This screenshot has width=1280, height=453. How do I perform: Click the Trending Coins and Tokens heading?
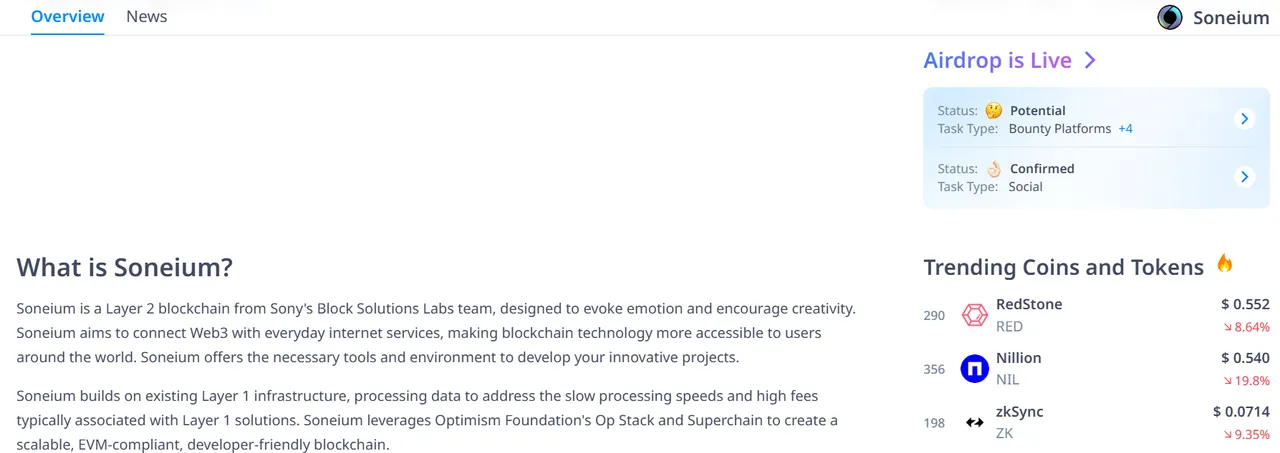coord(1063,267)
